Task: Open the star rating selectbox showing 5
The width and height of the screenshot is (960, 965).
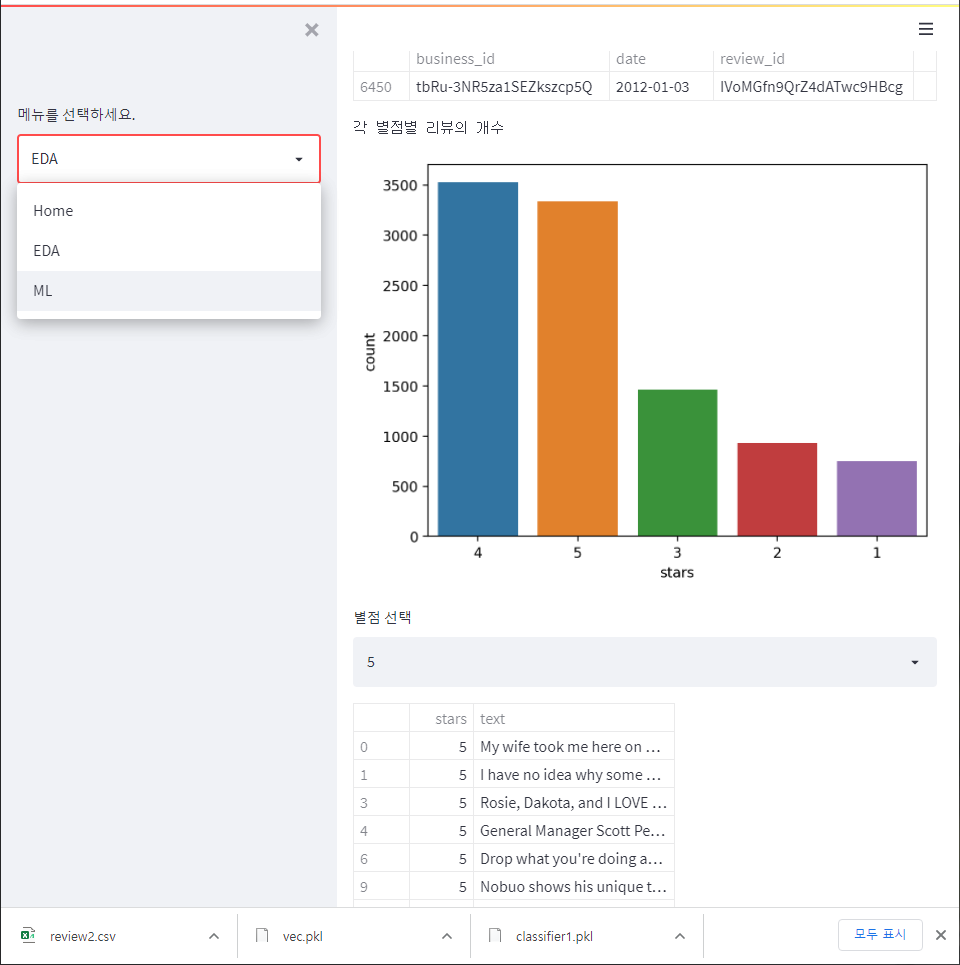Action: 644,662
